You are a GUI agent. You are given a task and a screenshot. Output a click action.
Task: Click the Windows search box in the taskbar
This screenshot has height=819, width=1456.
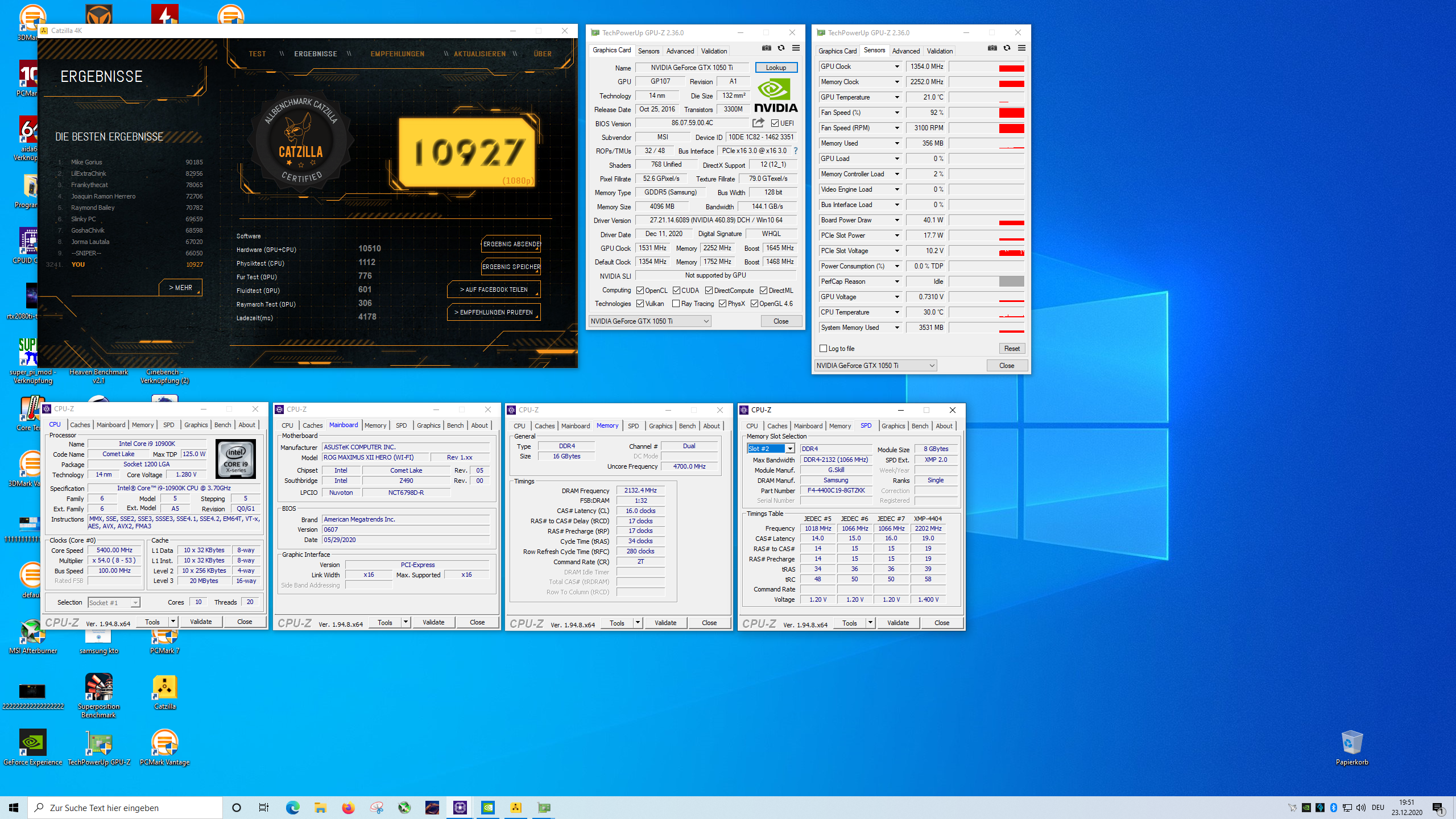(x=125, y=808)
